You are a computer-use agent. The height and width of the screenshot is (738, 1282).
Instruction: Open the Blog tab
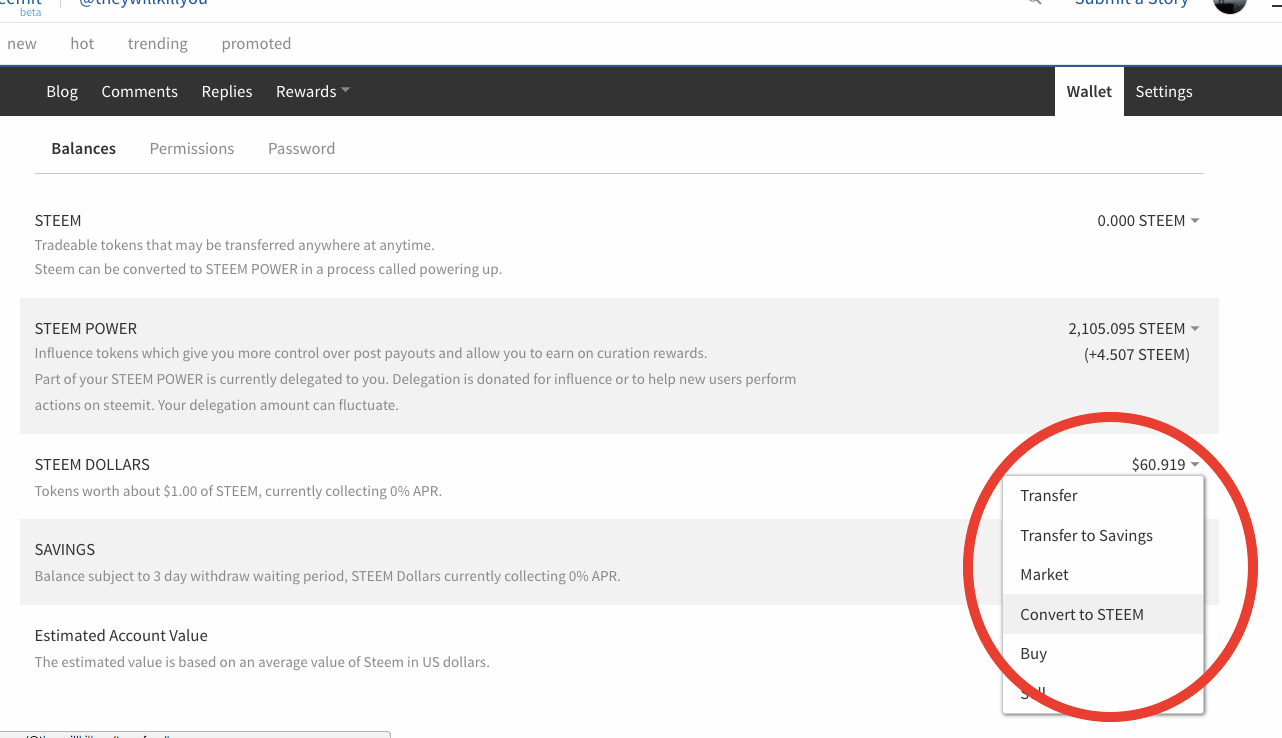click(62, 91)
